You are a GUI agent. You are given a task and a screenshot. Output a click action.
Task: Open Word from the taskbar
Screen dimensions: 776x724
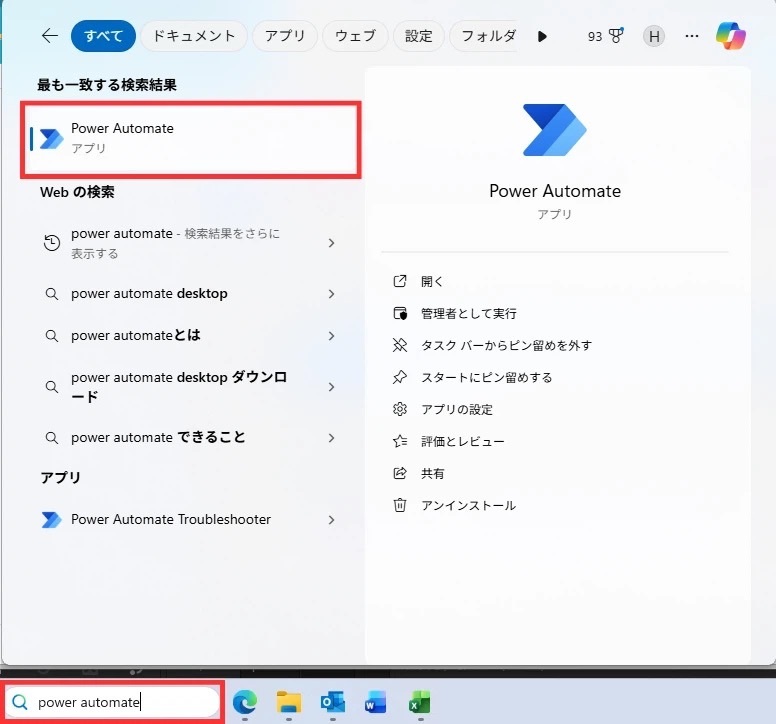point(375,702)
